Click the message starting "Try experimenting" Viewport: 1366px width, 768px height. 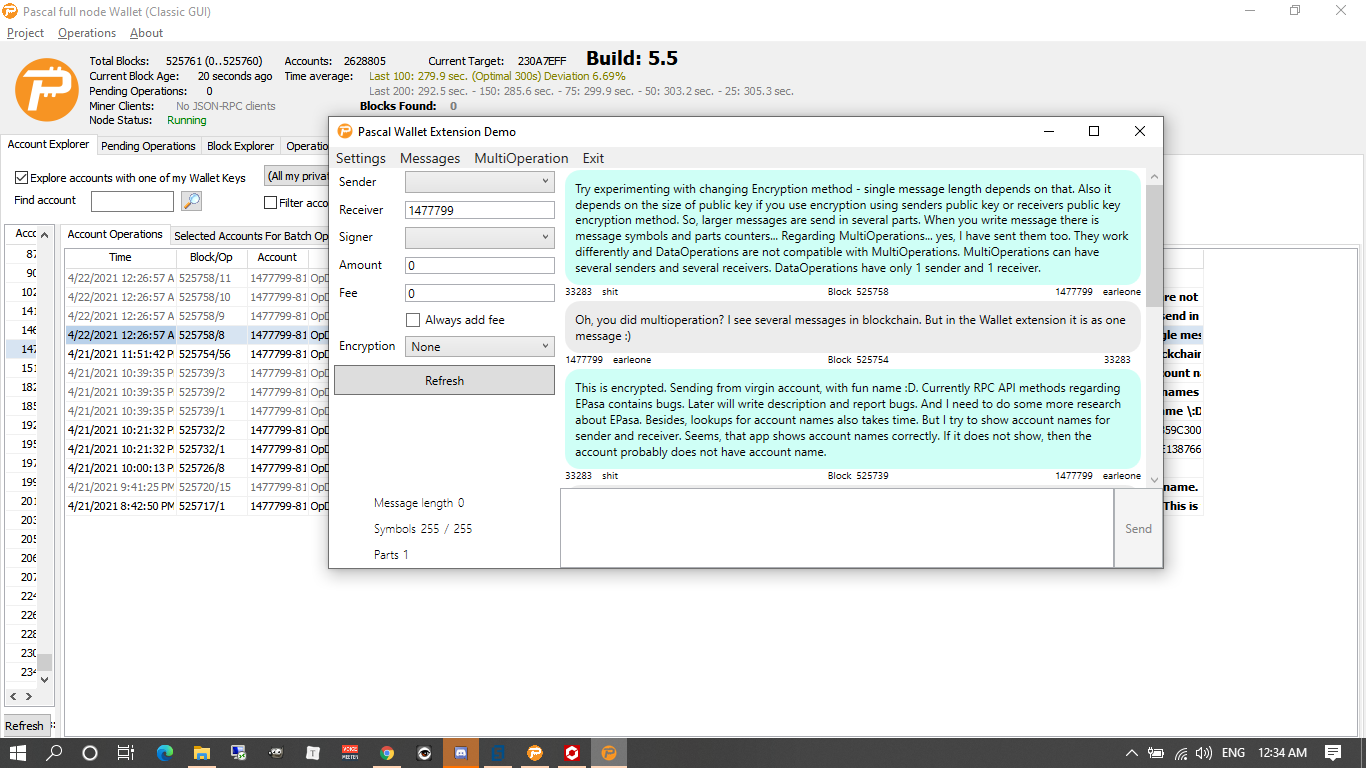click(x=852, y=226)
